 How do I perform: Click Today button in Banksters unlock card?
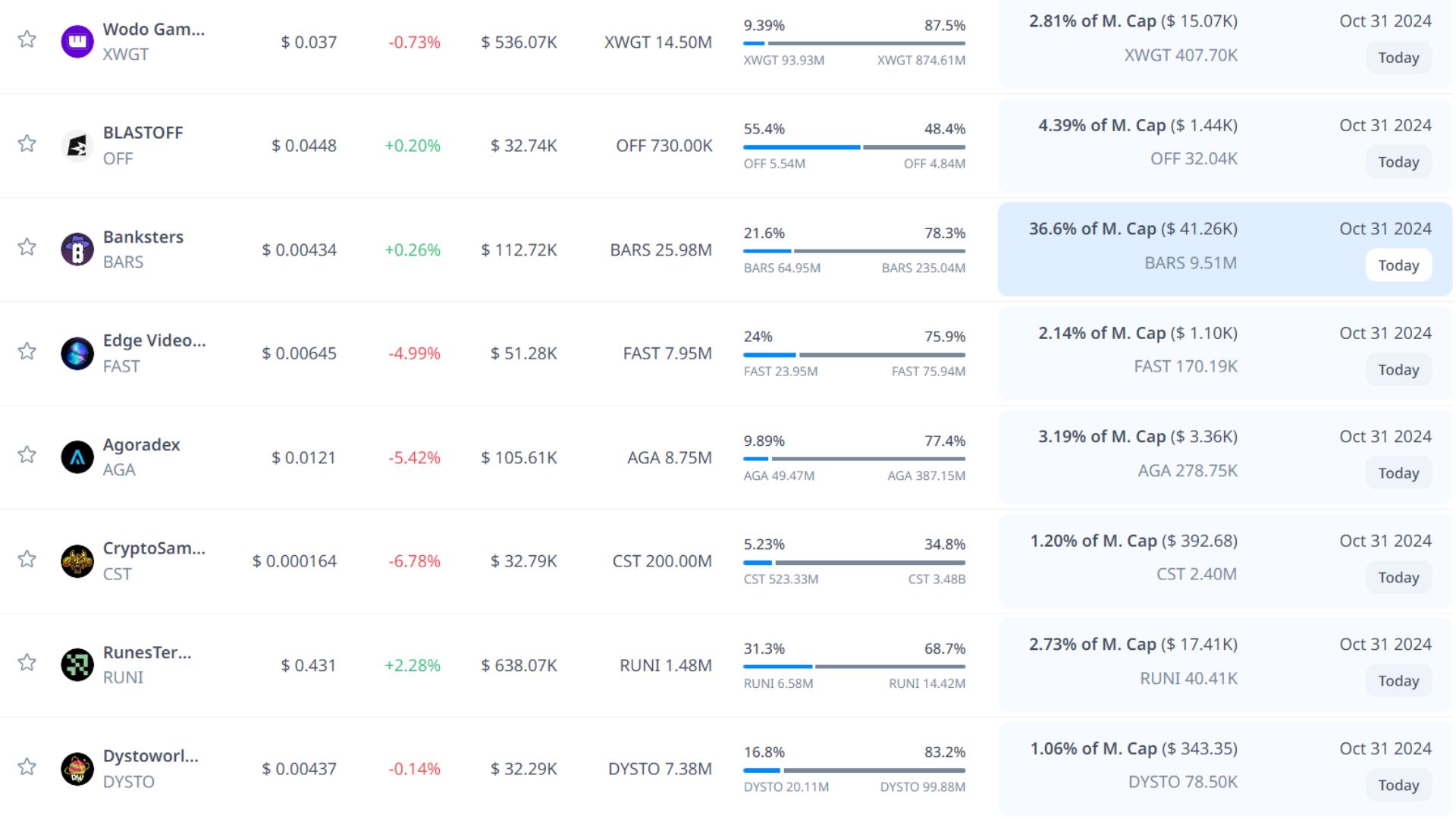click(1398, 265)
